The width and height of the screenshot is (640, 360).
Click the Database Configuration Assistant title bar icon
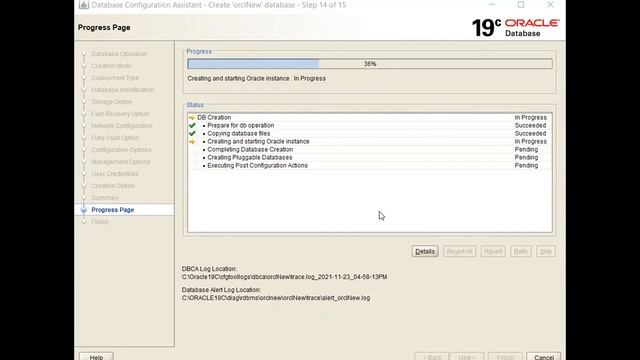point(84,5)
